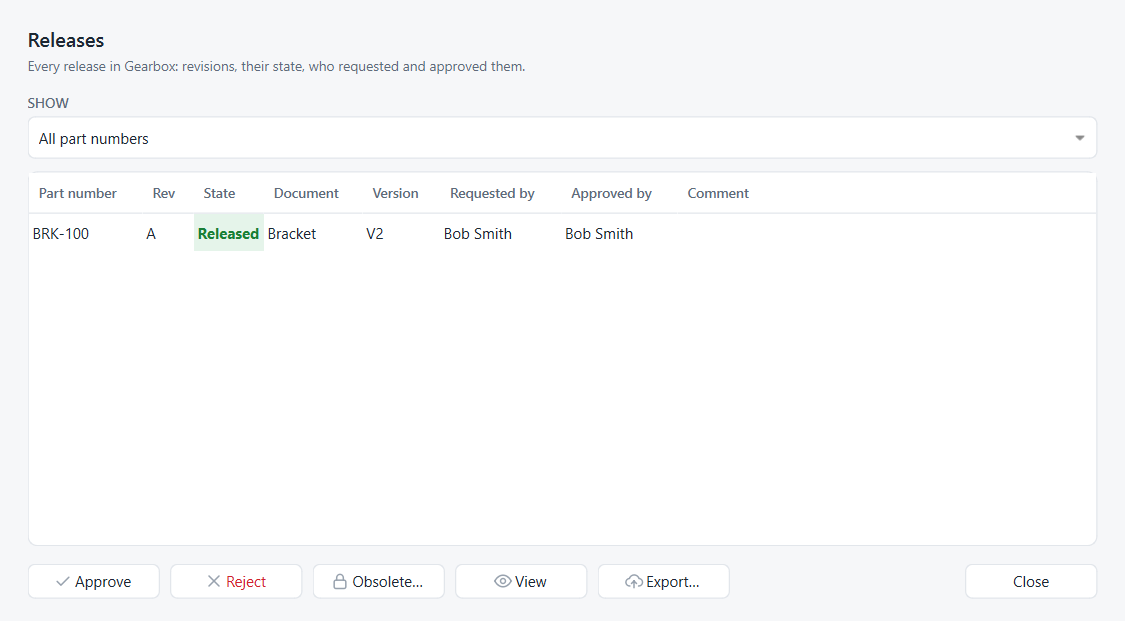This screenshot has height=621, width=1125.
Task: Click the Rev column header
Action: (x=164, y=194)
